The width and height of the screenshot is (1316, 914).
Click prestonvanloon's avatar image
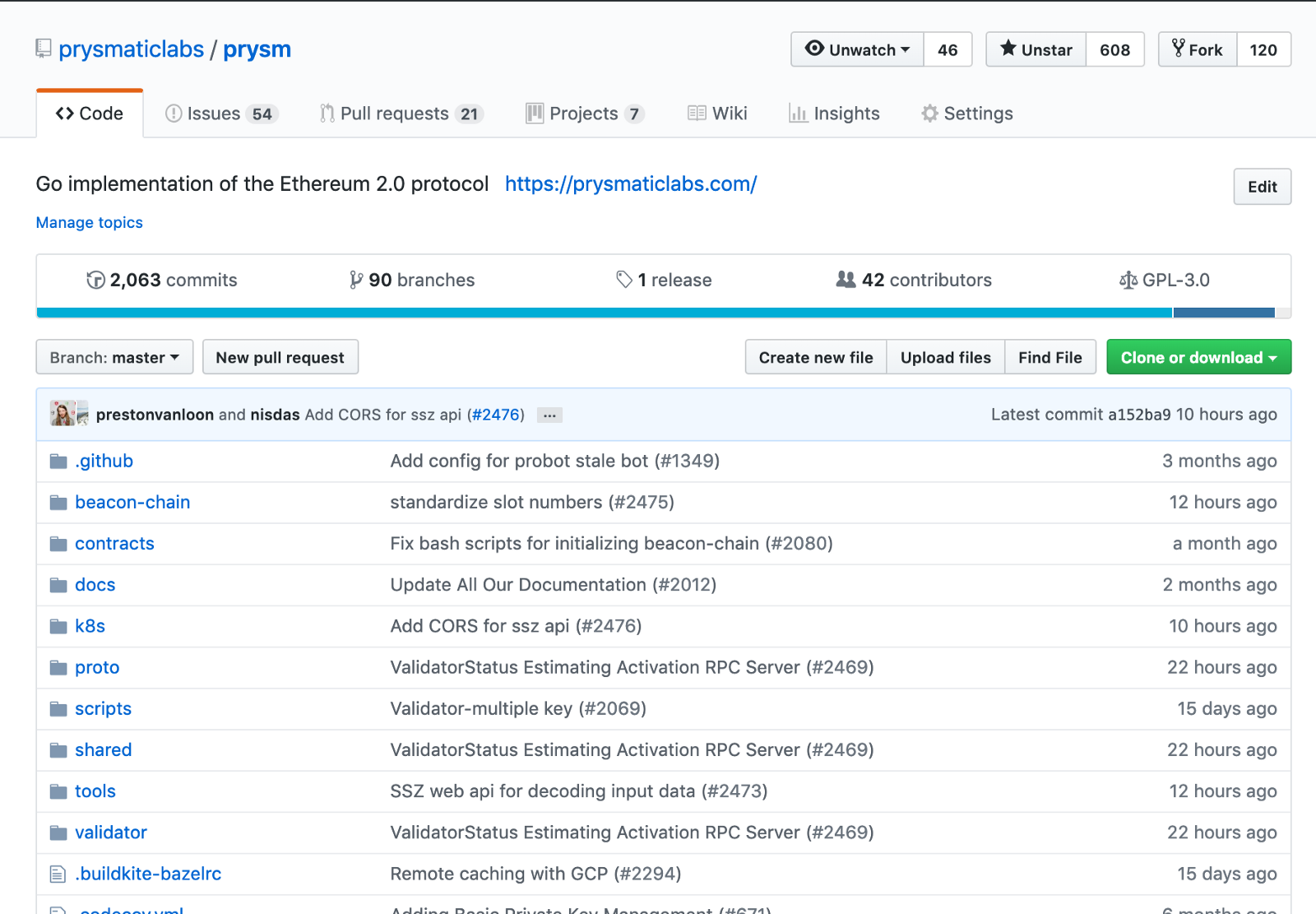(x=63, y=413)
